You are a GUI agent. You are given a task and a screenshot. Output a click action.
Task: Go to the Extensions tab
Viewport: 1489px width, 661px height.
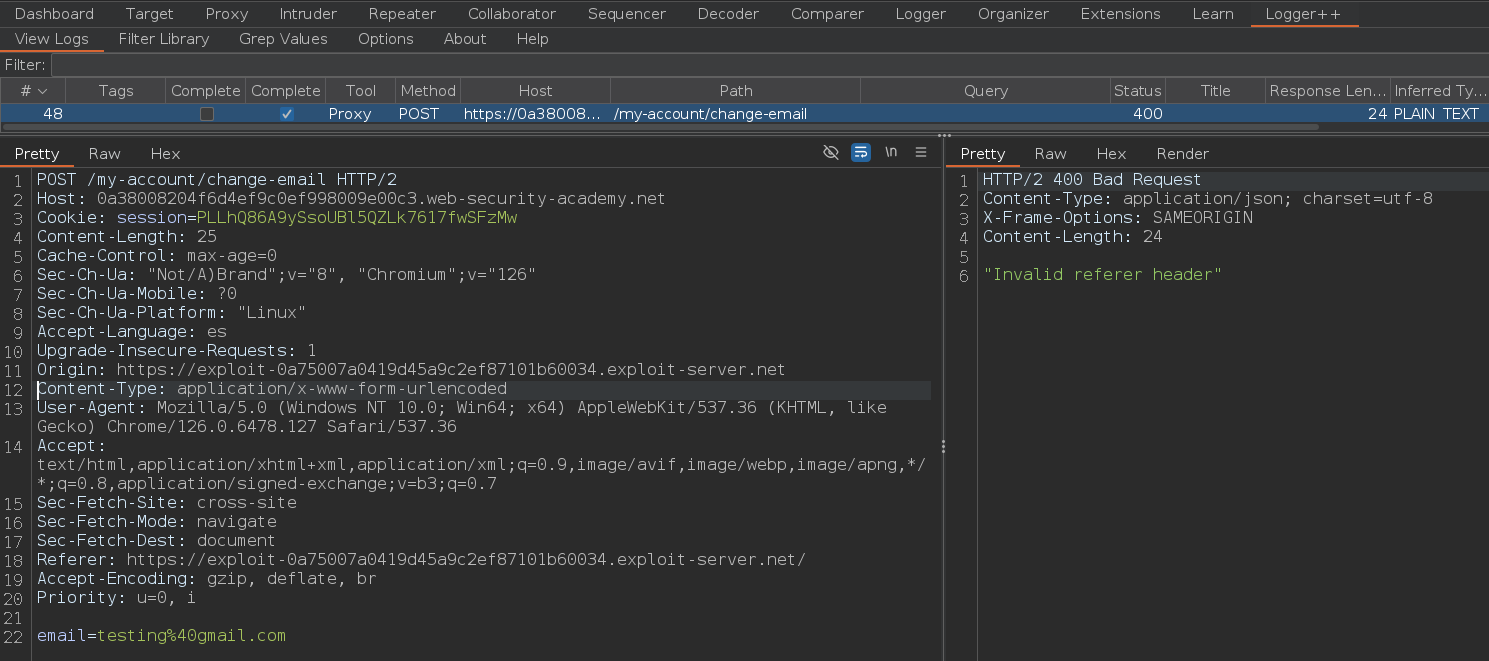[x=1121, y=14]
